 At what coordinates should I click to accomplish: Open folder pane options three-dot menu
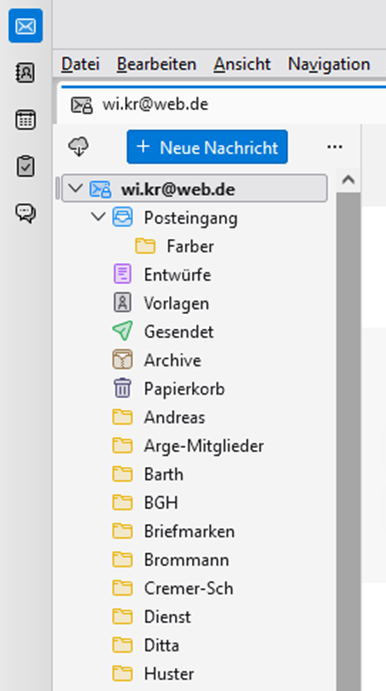point(335,147)
